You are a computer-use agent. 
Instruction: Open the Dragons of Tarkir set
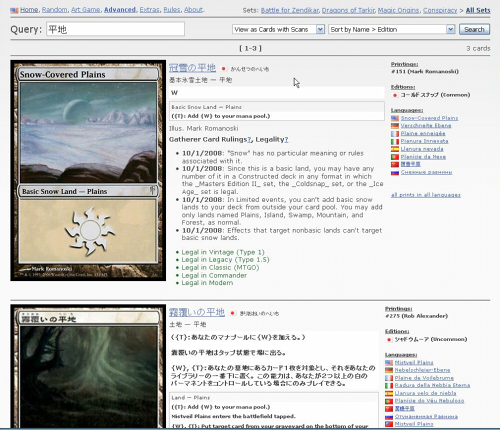[x=348, y=10]
